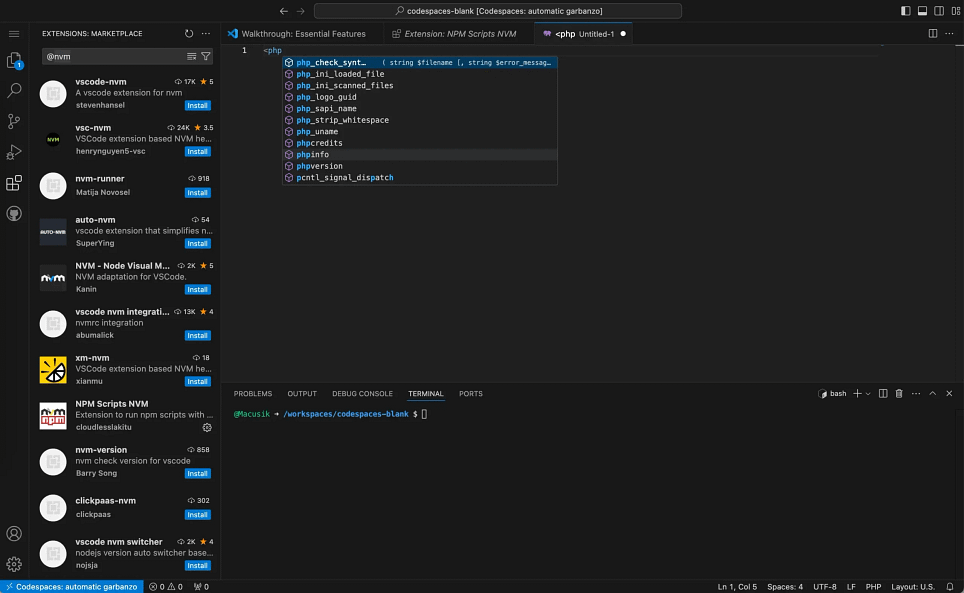Open the GitHub view in activity bar
The image size is (964, 593).
click(14, 213)
